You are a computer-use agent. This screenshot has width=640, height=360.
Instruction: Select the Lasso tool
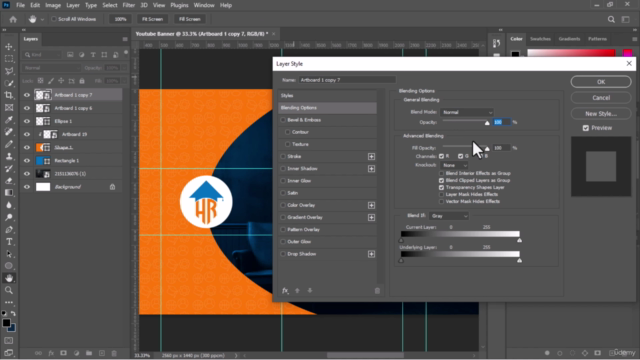click(x=9, y=71)
